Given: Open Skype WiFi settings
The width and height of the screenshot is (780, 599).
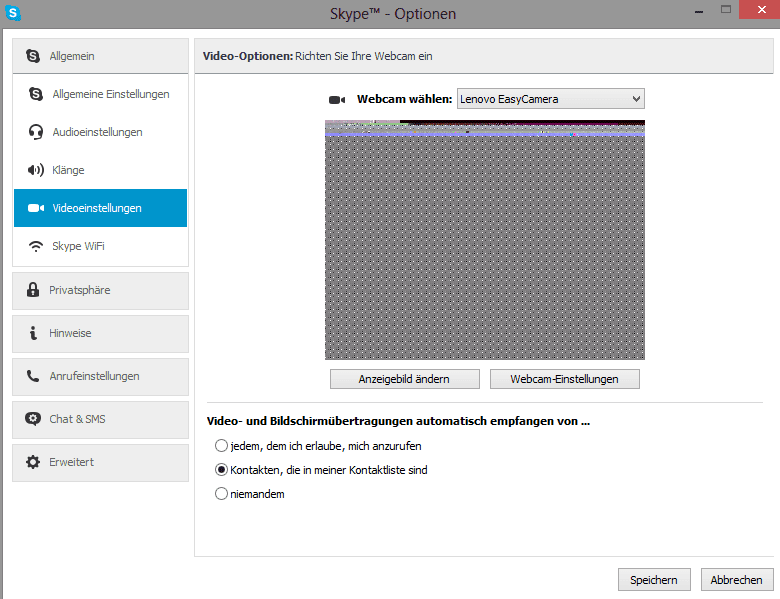Looking at the screenshot, I should coord(100,246).
